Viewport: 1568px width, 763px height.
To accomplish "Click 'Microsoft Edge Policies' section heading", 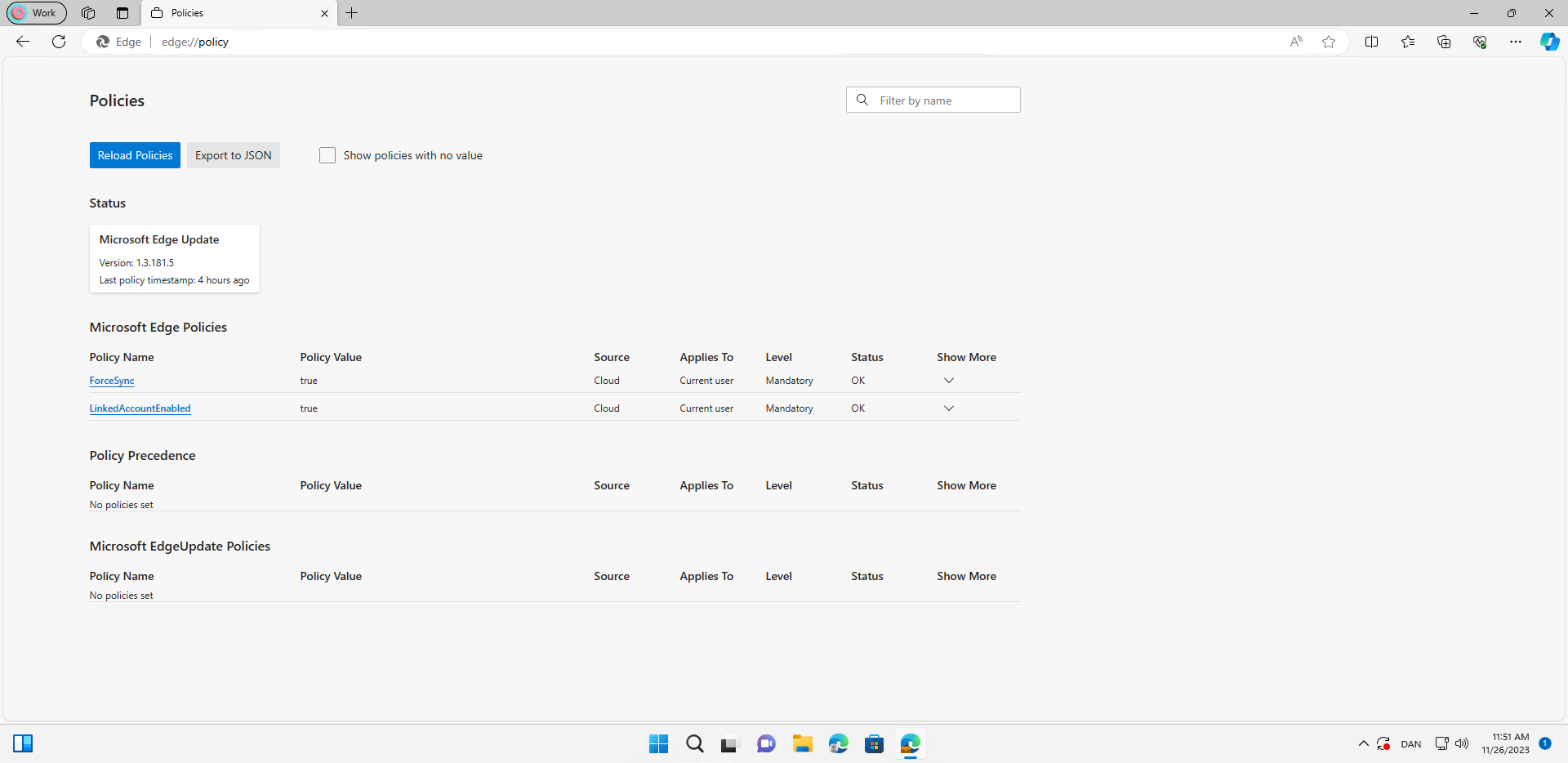I will [x=158, y=327].
